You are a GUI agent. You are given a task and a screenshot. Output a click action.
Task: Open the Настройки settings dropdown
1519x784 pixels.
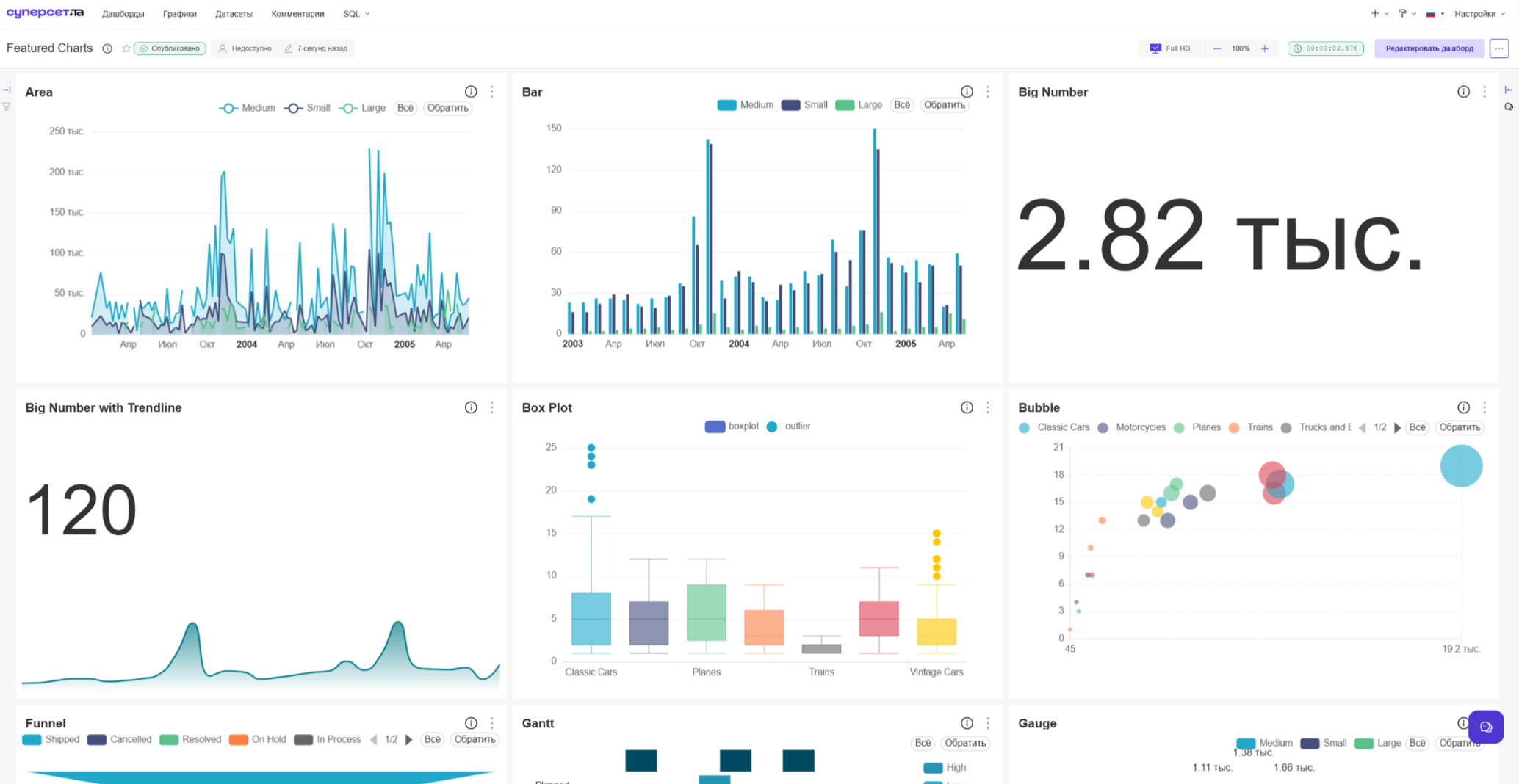[1479, 14]
